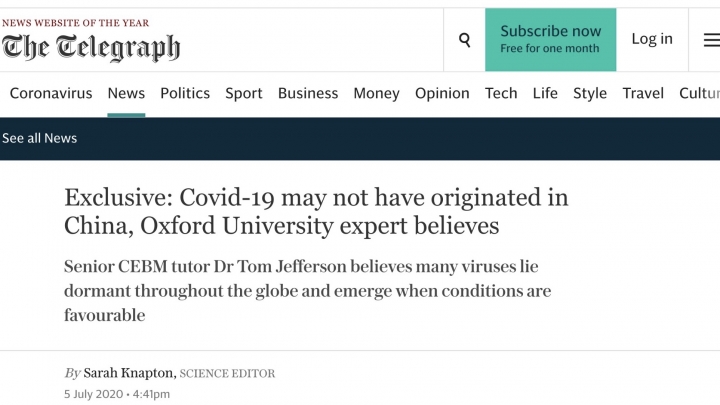Screen dimensions: 720x405
Task: Click See all News link
Action: [x=40, y=138]
